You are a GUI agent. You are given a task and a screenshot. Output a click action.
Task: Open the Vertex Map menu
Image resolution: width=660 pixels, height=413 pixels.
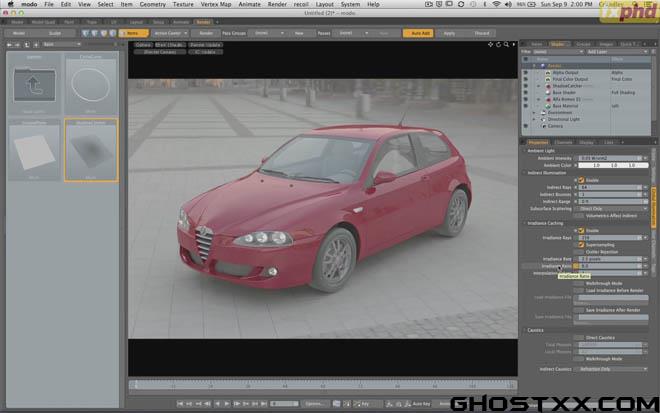tap(216, 4)
